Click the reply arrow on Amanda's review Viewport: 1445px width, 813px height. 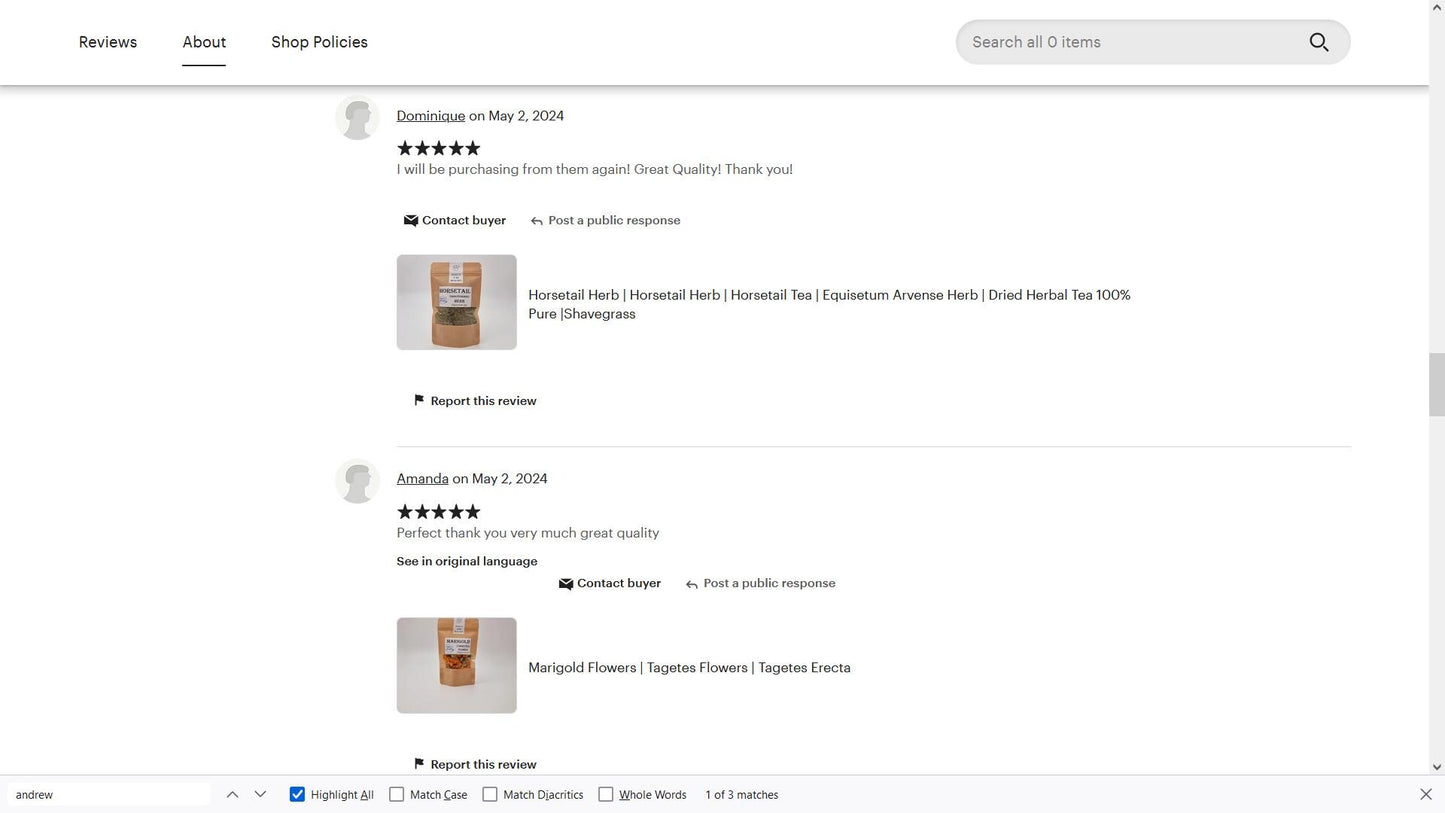pos(691,584)
